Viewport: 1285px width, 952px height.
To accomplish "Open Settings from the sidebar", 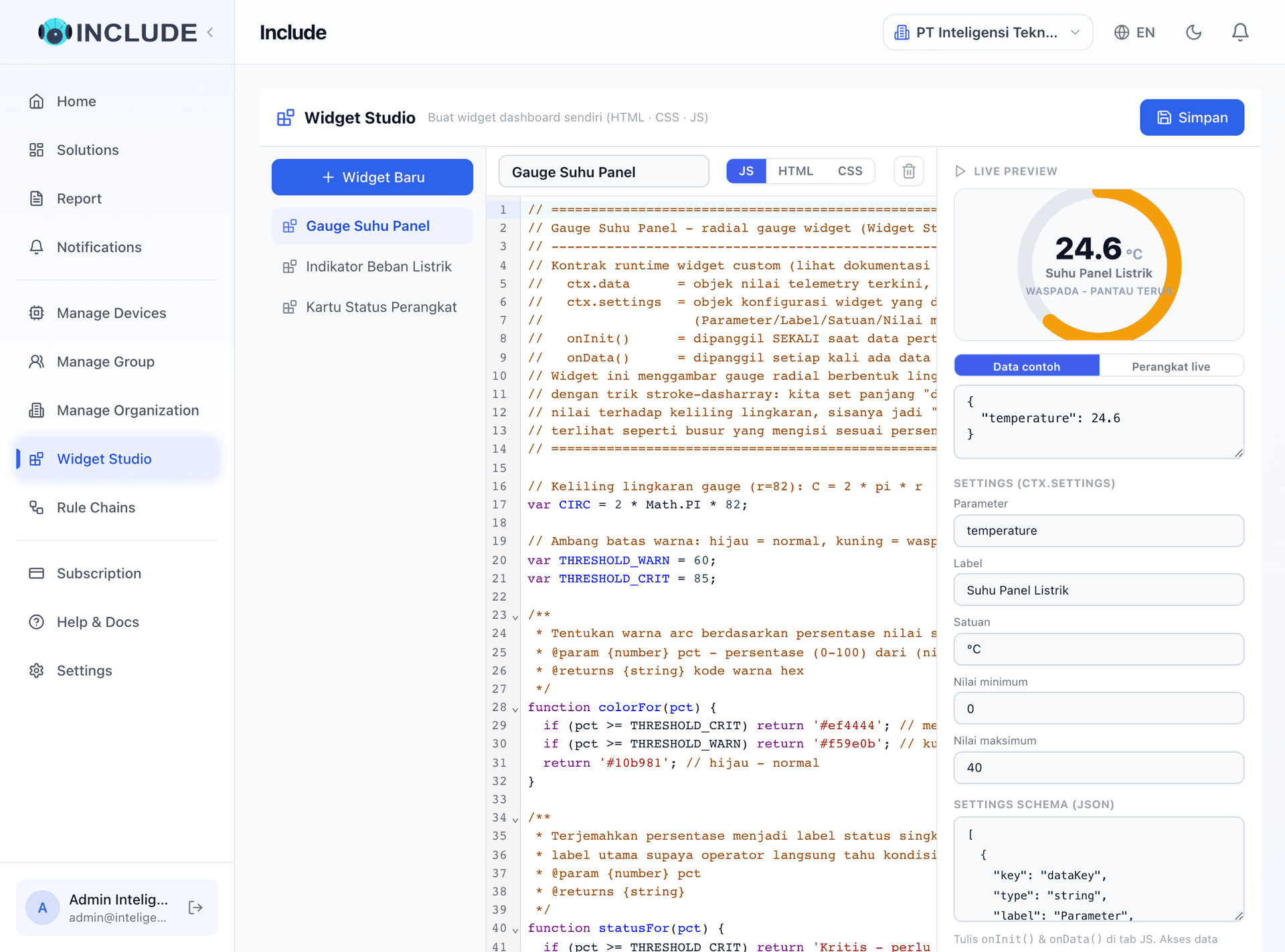I will click(117, 670).
